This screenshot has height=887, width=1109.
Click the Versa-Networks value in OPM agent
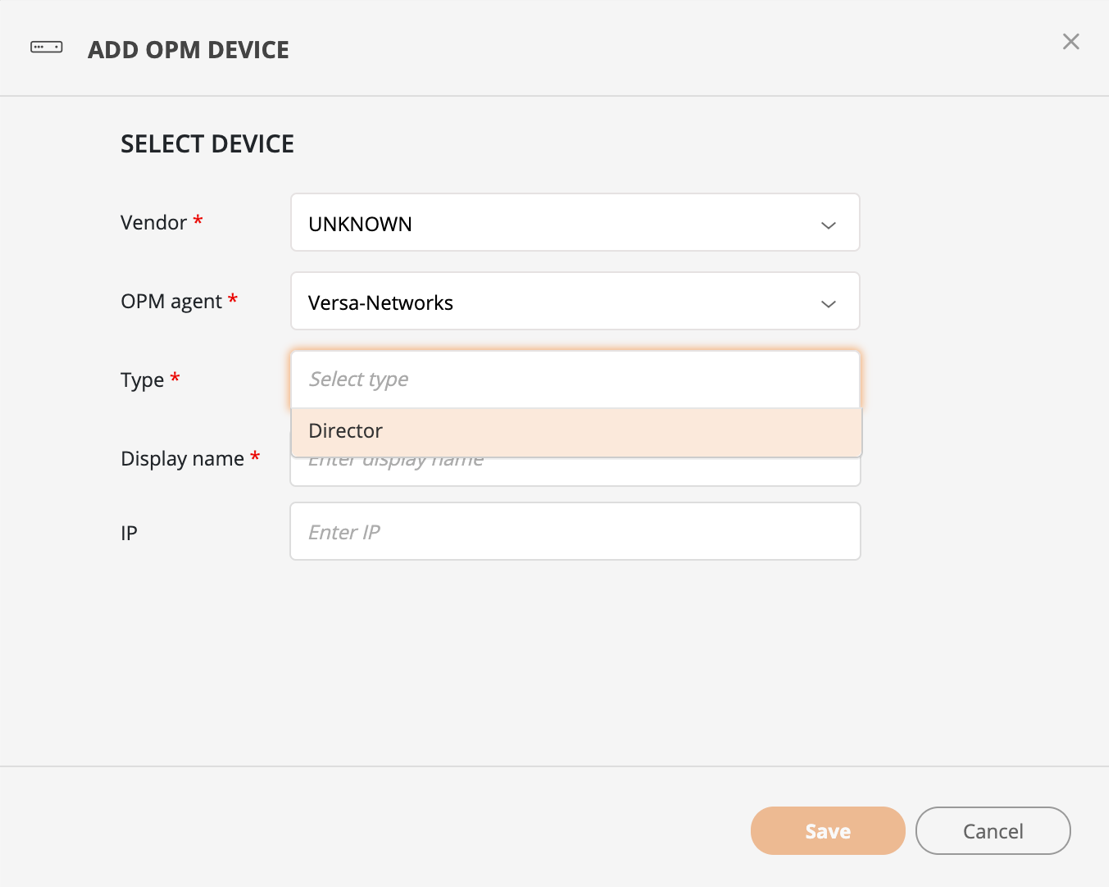[x=380, y=303]
